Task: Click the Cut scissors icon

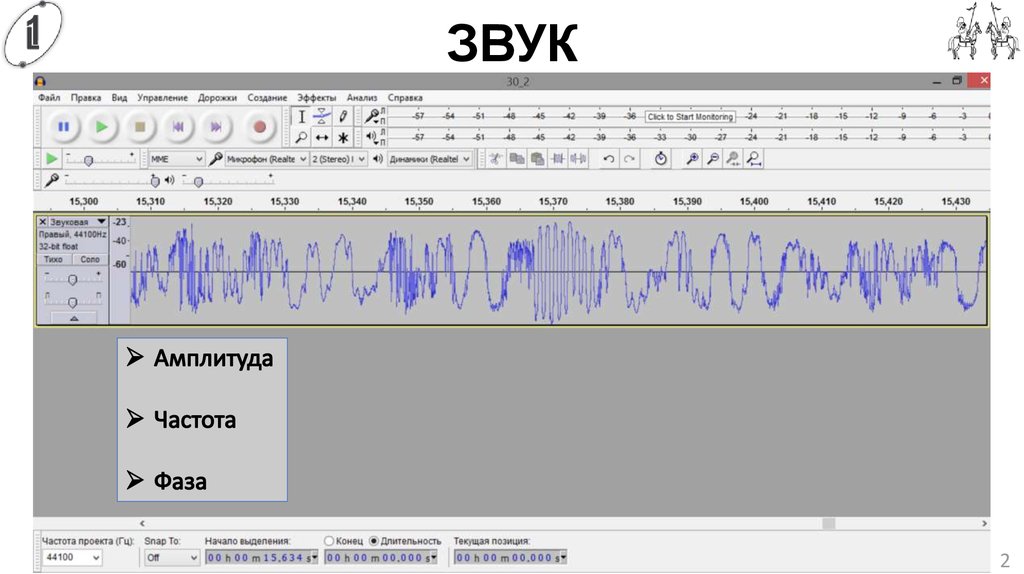Action: [x=496, y=159]
